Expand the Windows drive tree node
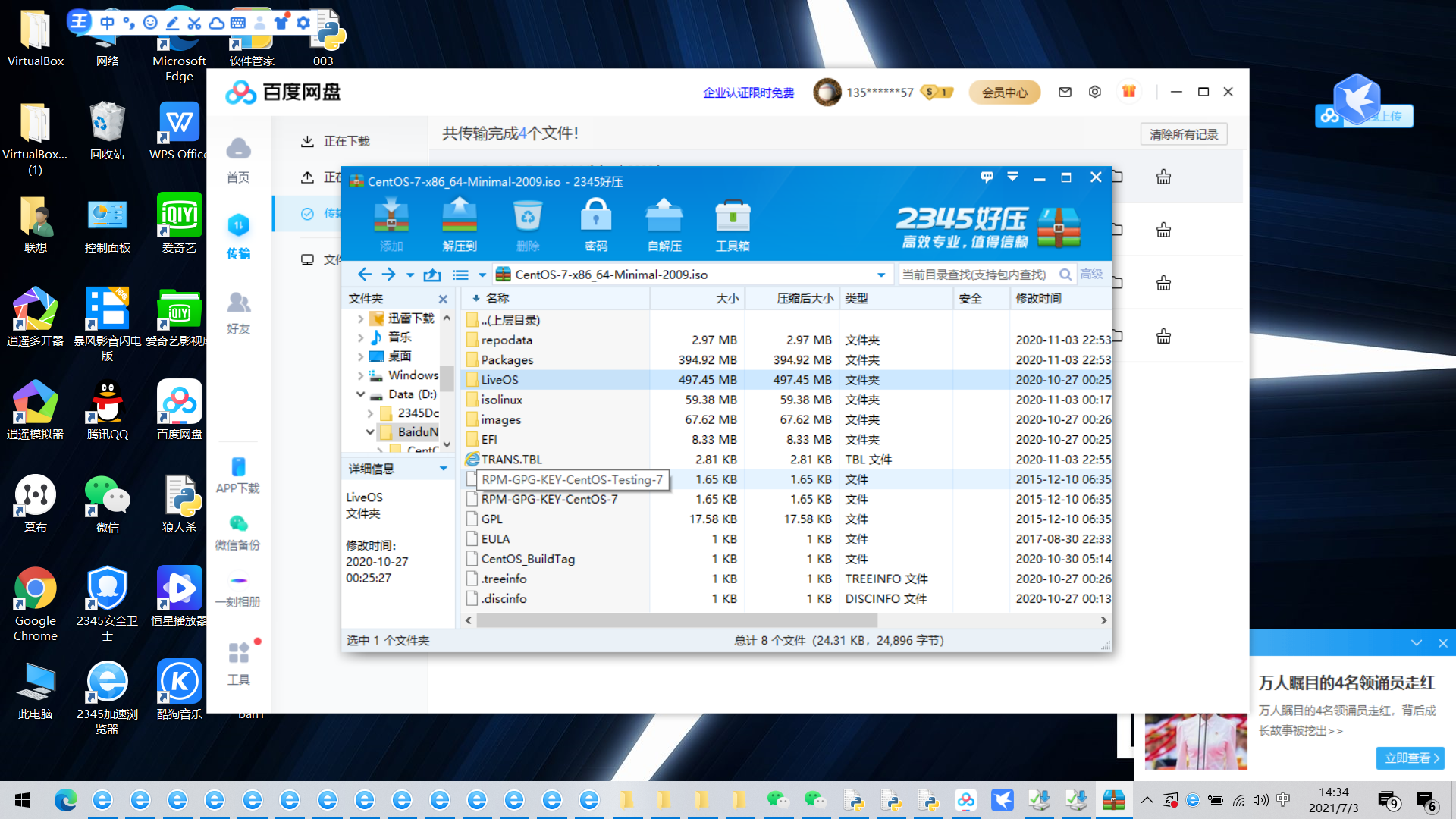Screen dimensions: 1456x819 [361, 375]
